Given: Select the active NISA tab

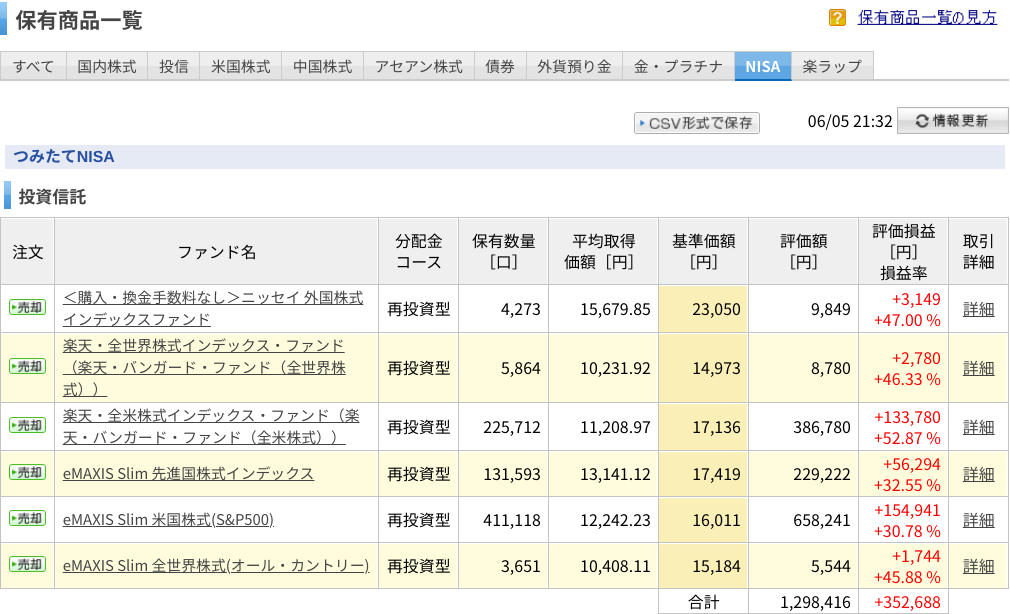Looking at the screenshot, I should point(763,66).
